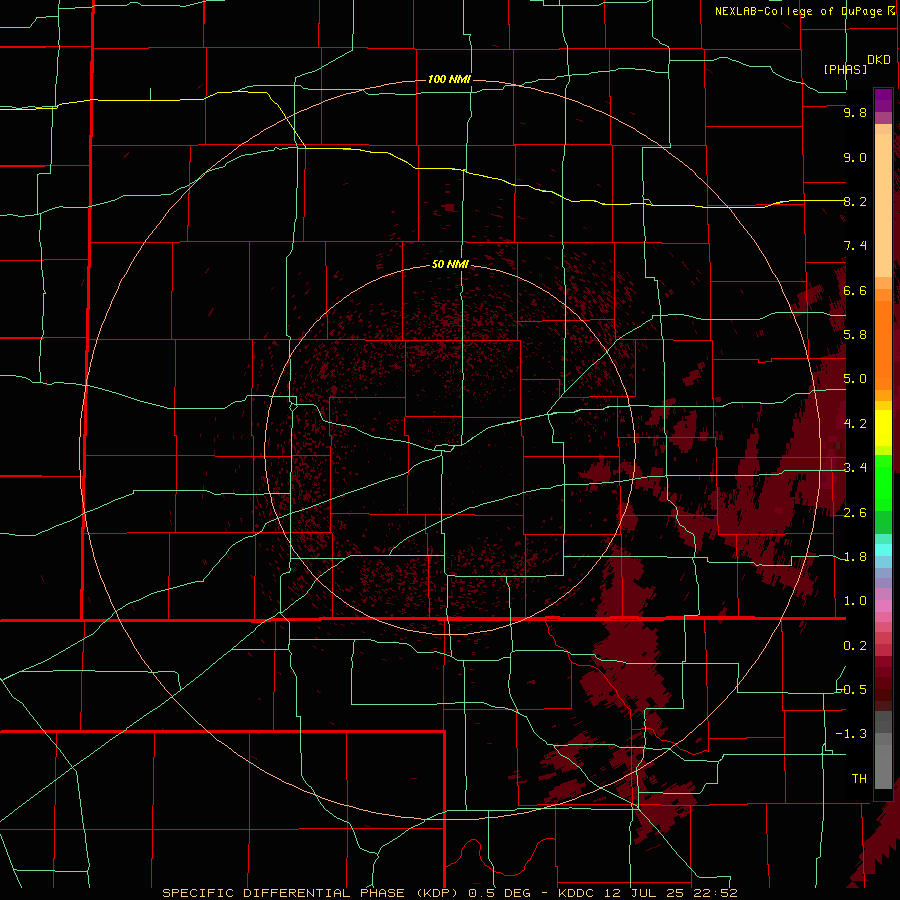This screenshot has width=900, height=900.
Task: Click the 5.8 scale value
Action: tap(855, 334)
